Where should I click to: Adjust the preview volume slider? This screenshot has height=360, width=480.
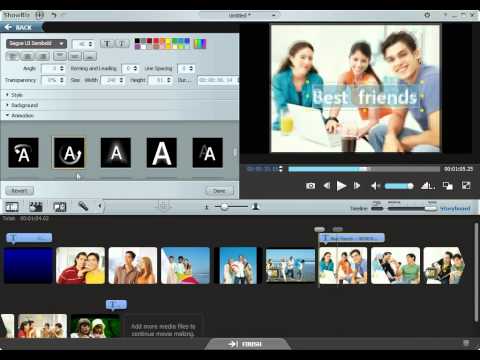[399, 186]
